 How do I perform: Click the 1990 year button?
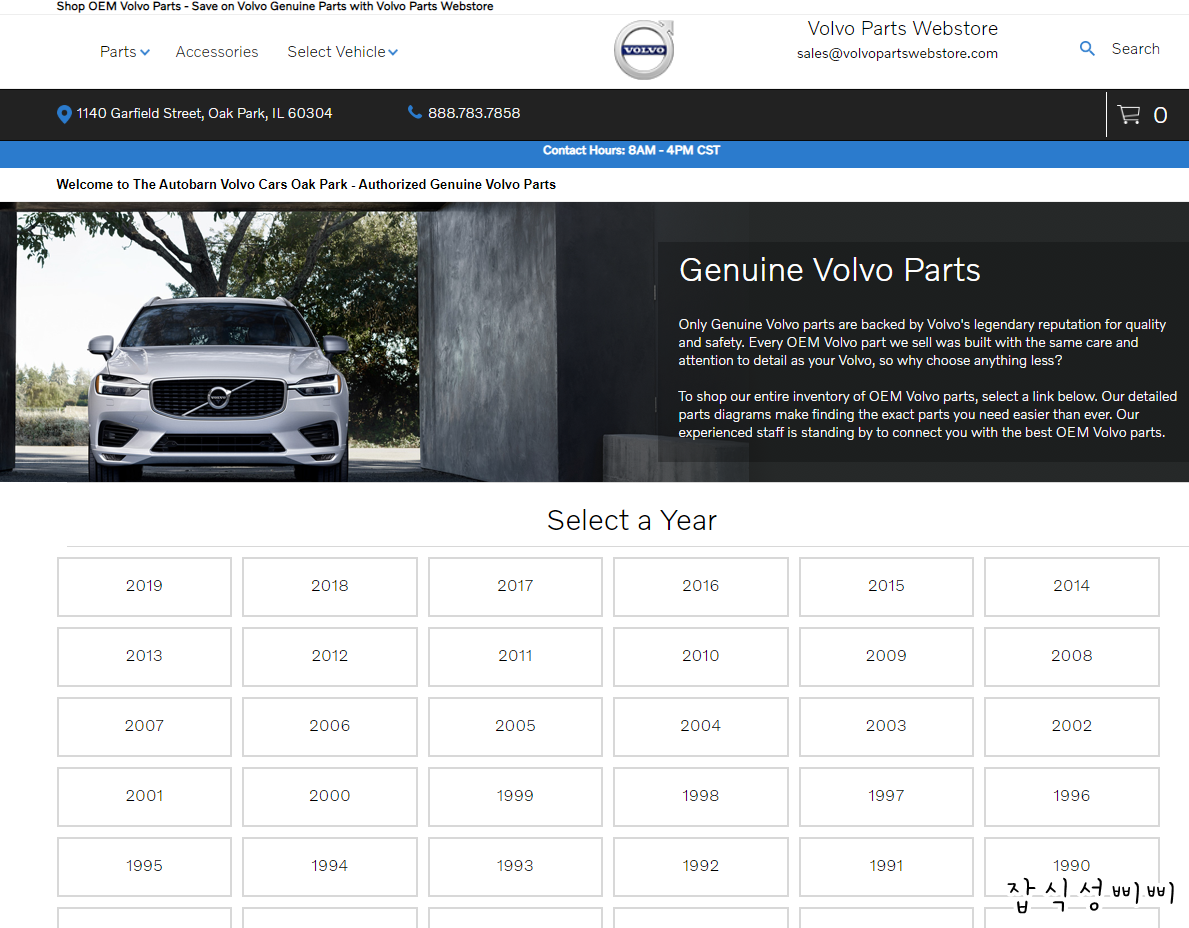coord(1071,866)
